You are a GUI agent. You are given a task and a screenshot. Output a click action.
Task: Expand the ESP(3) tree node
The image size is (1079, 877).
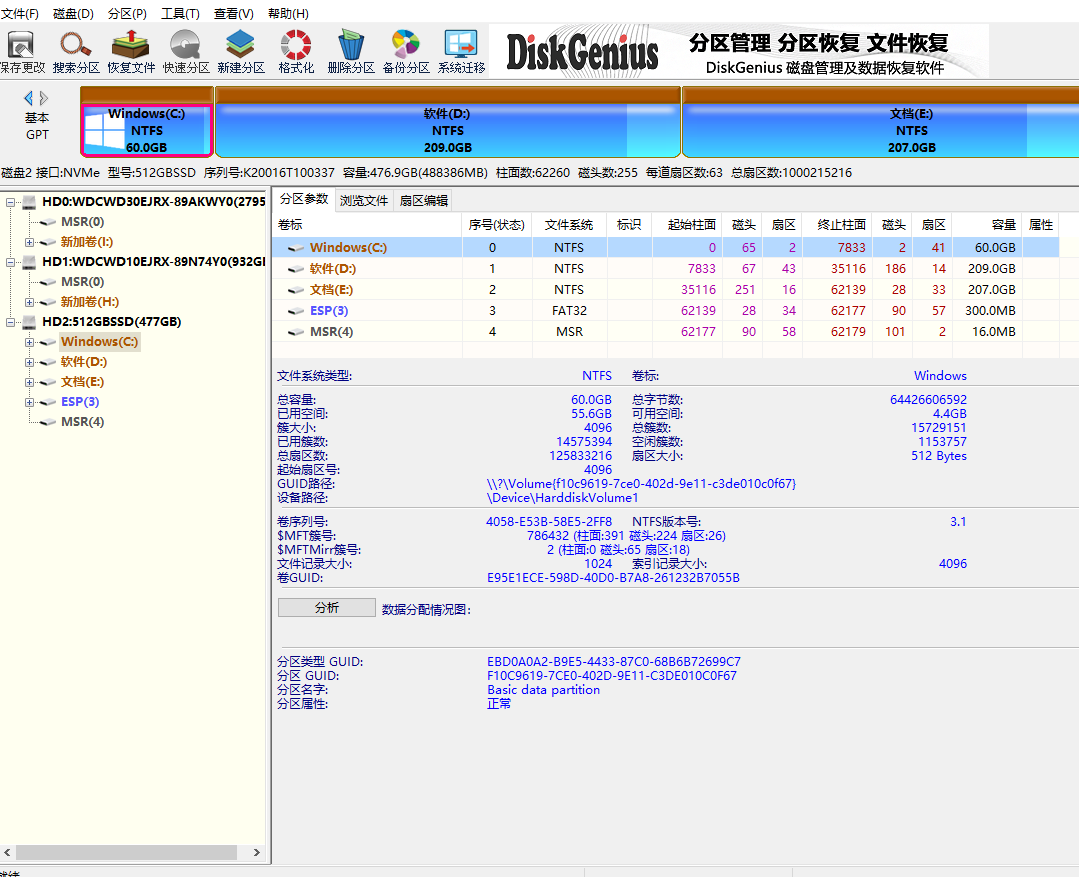[x=30, y=401]
